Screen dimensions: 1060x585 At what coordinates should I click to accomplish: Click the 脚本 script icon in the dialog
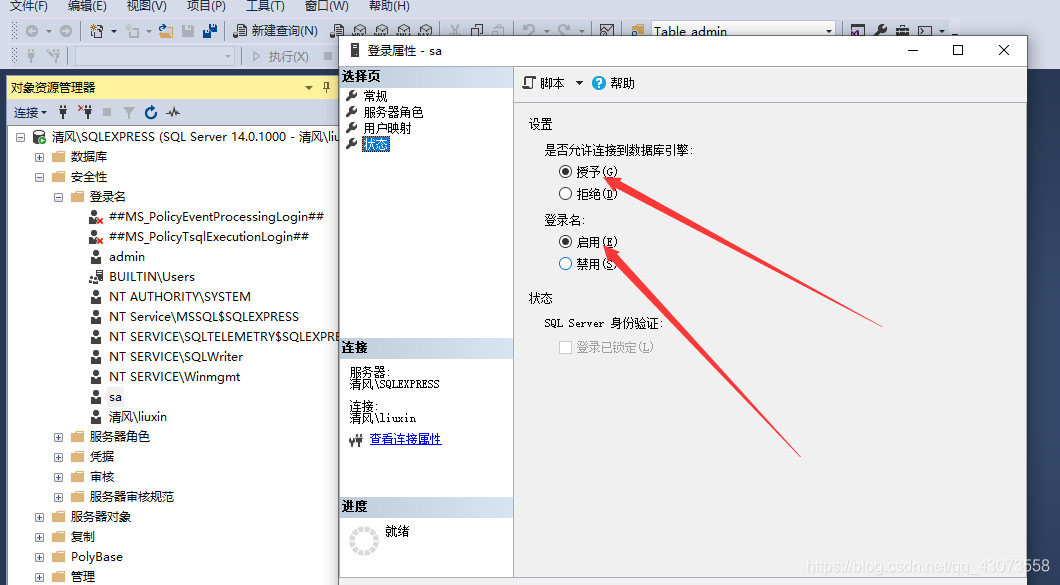529,83
